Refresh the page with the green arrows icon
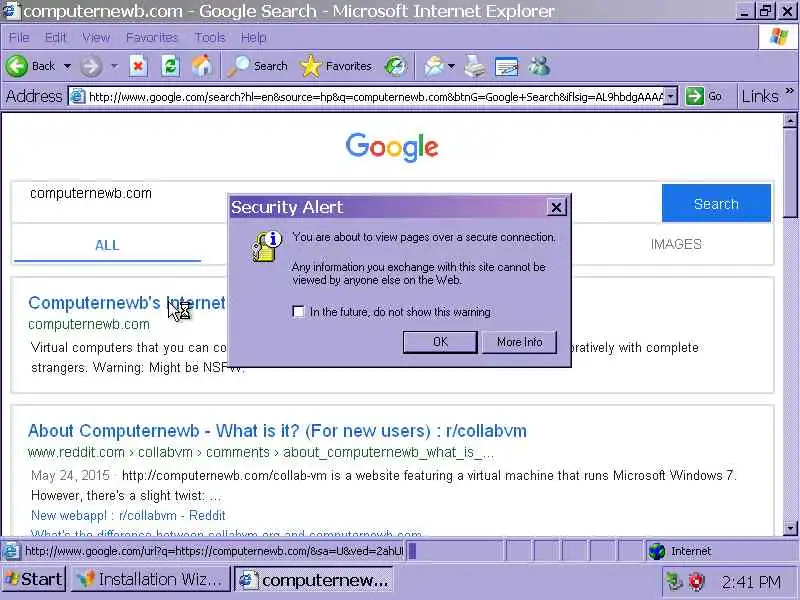 click(x=170, y=66)
